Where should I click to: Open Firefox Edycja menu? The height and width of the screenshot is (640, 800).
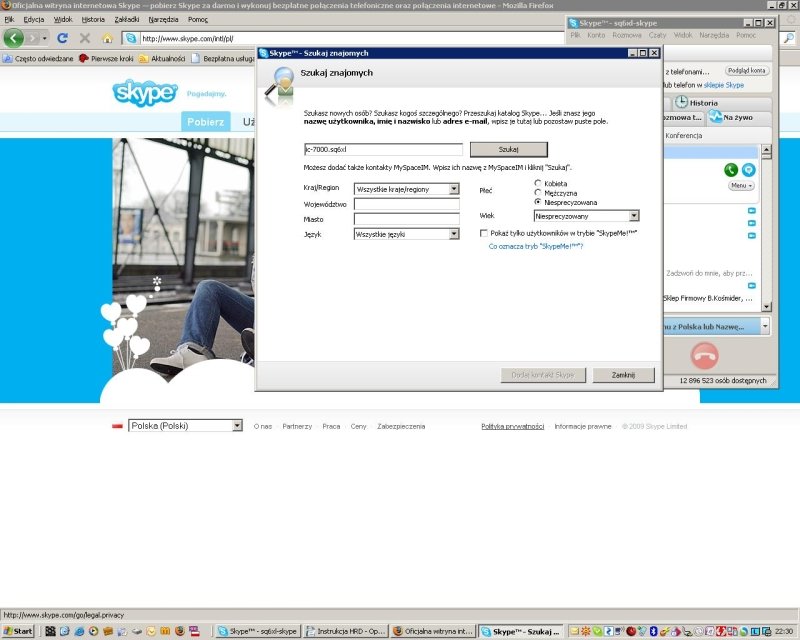(x=34, y=19)
